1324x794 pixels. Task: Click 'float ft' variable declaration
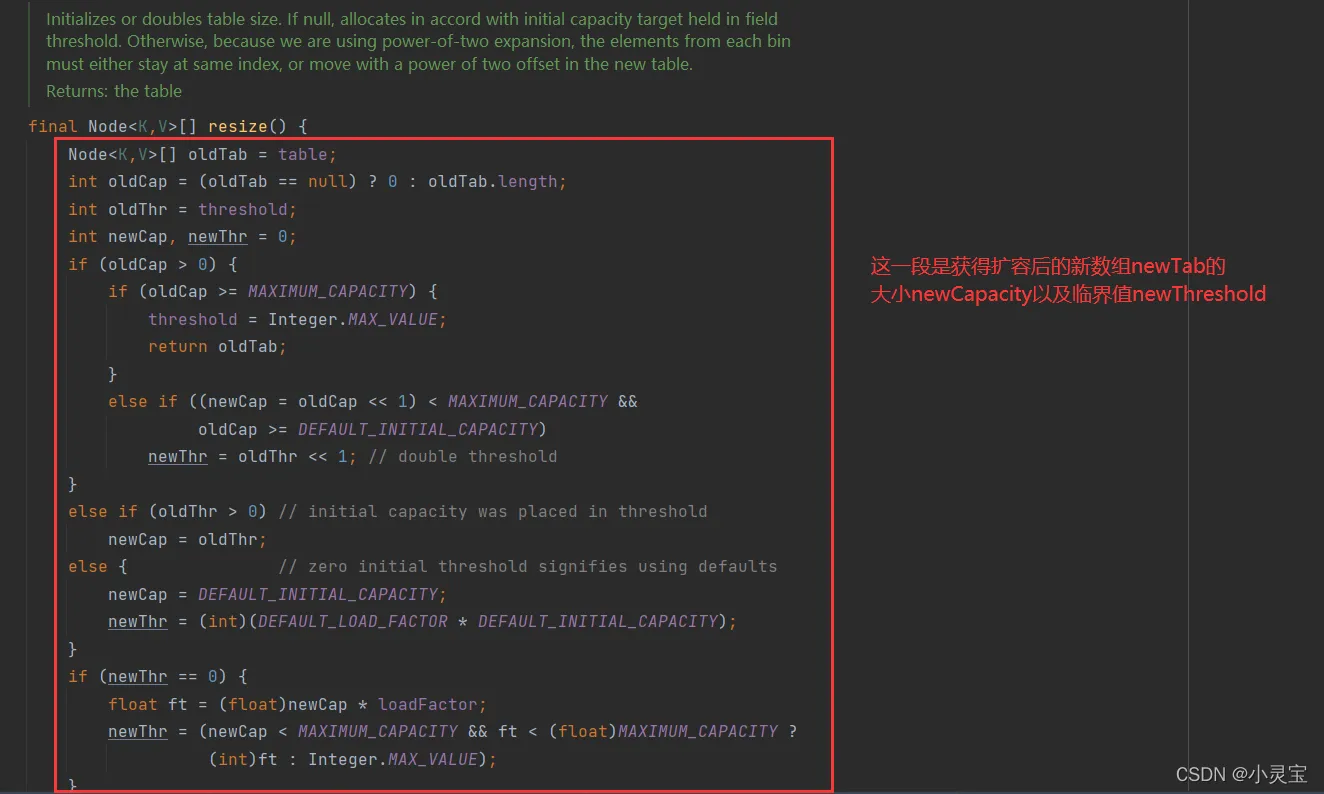pyautogui.click(x=148, y=704)
